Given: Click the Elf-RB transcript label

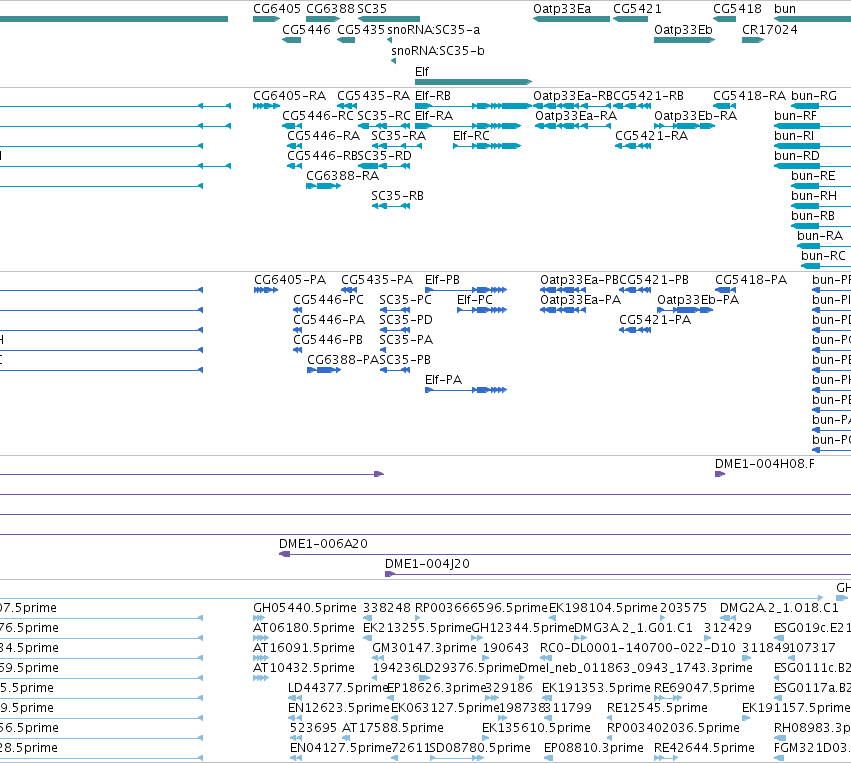Looking at the screenshot, I should [x=433, y=96].
